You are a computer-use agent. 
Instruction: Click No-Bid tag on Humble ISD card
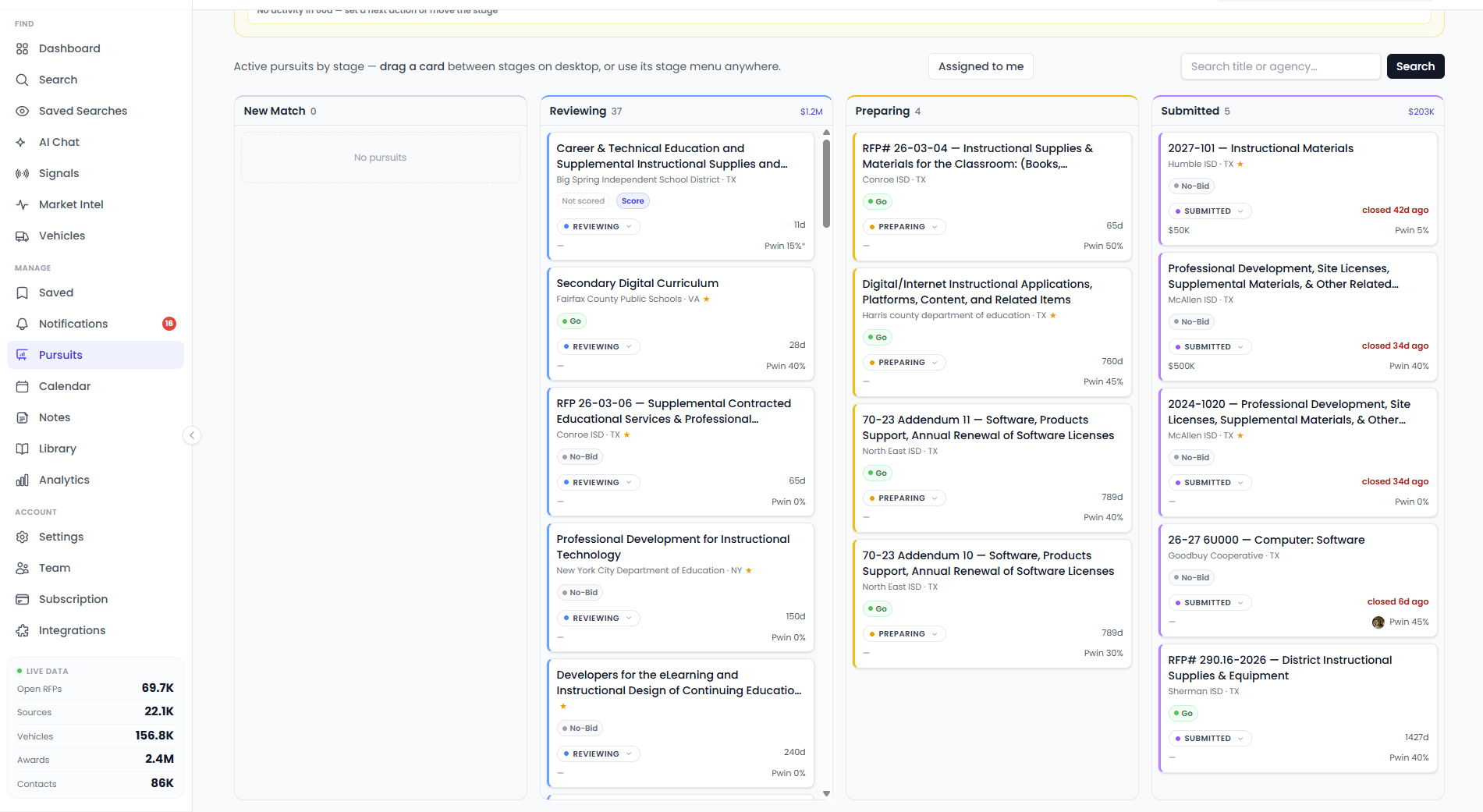pos(1191,186)
